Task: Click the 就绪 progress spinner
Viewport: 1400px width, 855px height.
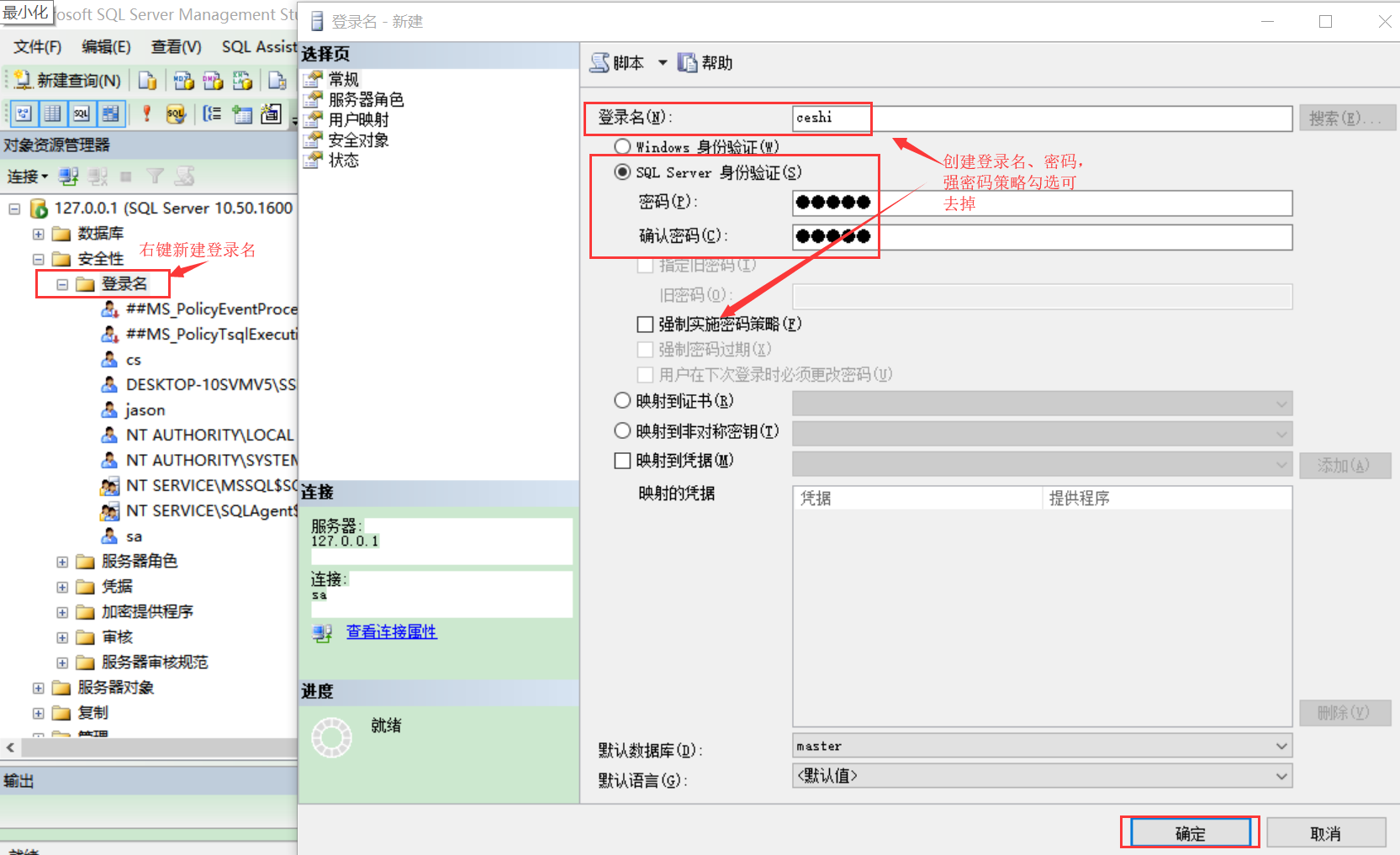Action: point(332,737)
